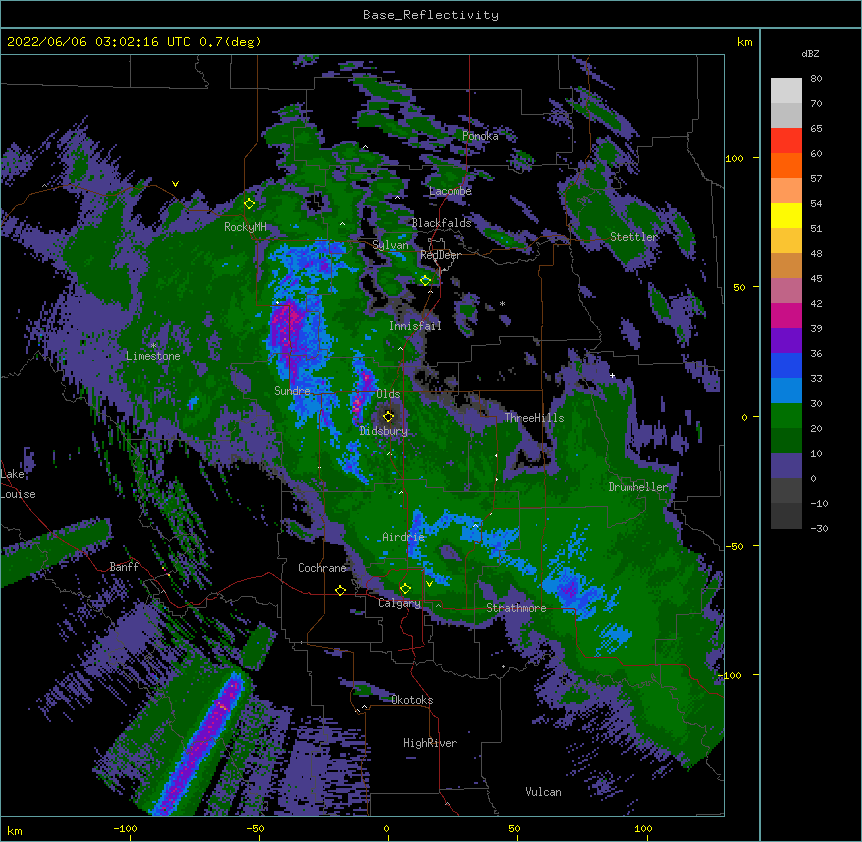The height and width of the screenshot is (842, 862).
Task: Select the Blackfalds label
Action: pyautogui.click(x=441, y=223)
